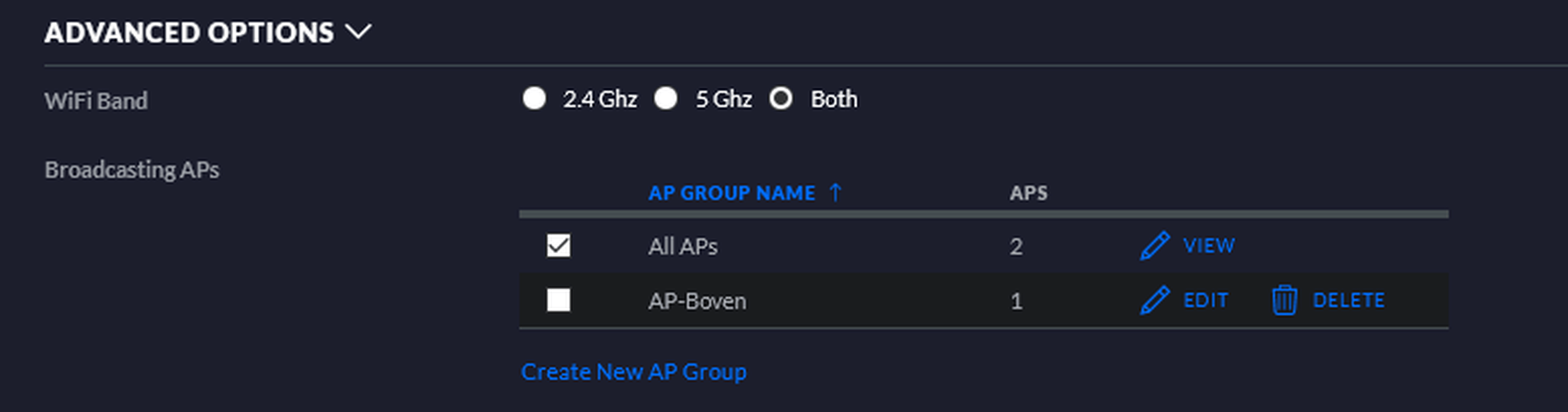This screenshot has width=1568, height=412.
Task: Click the ADVANCED OPTIONS heading text
Action: pyautogui.click(x=189, y=33)
